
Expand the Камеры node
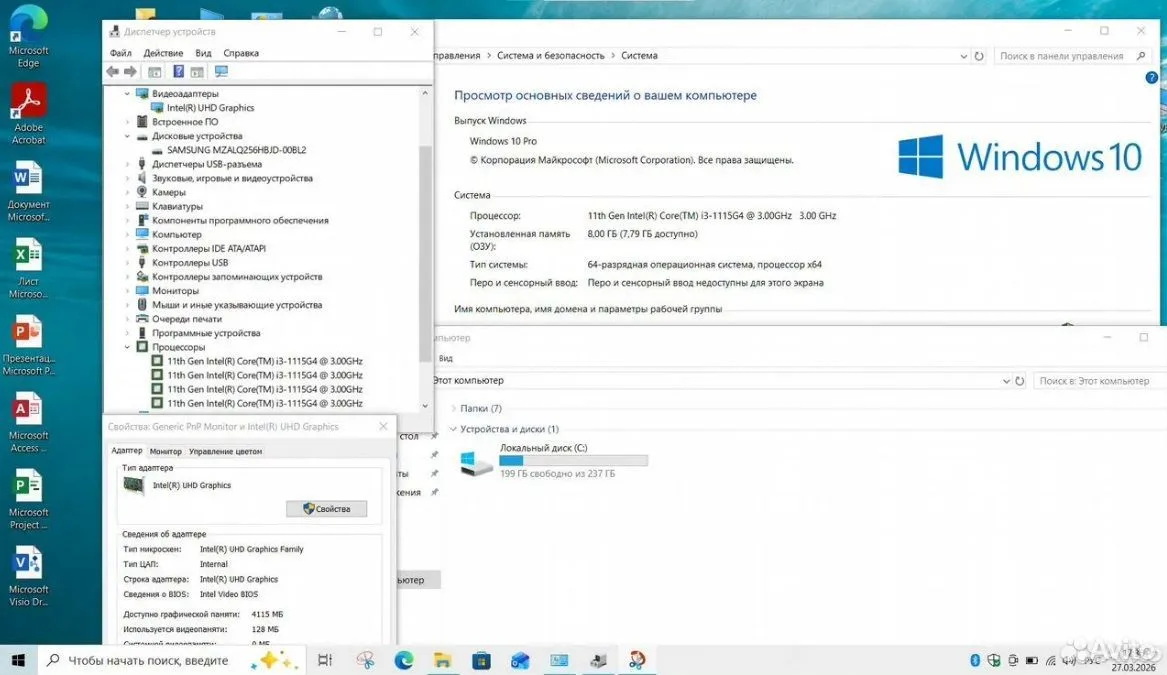click(x=127, y=192)
